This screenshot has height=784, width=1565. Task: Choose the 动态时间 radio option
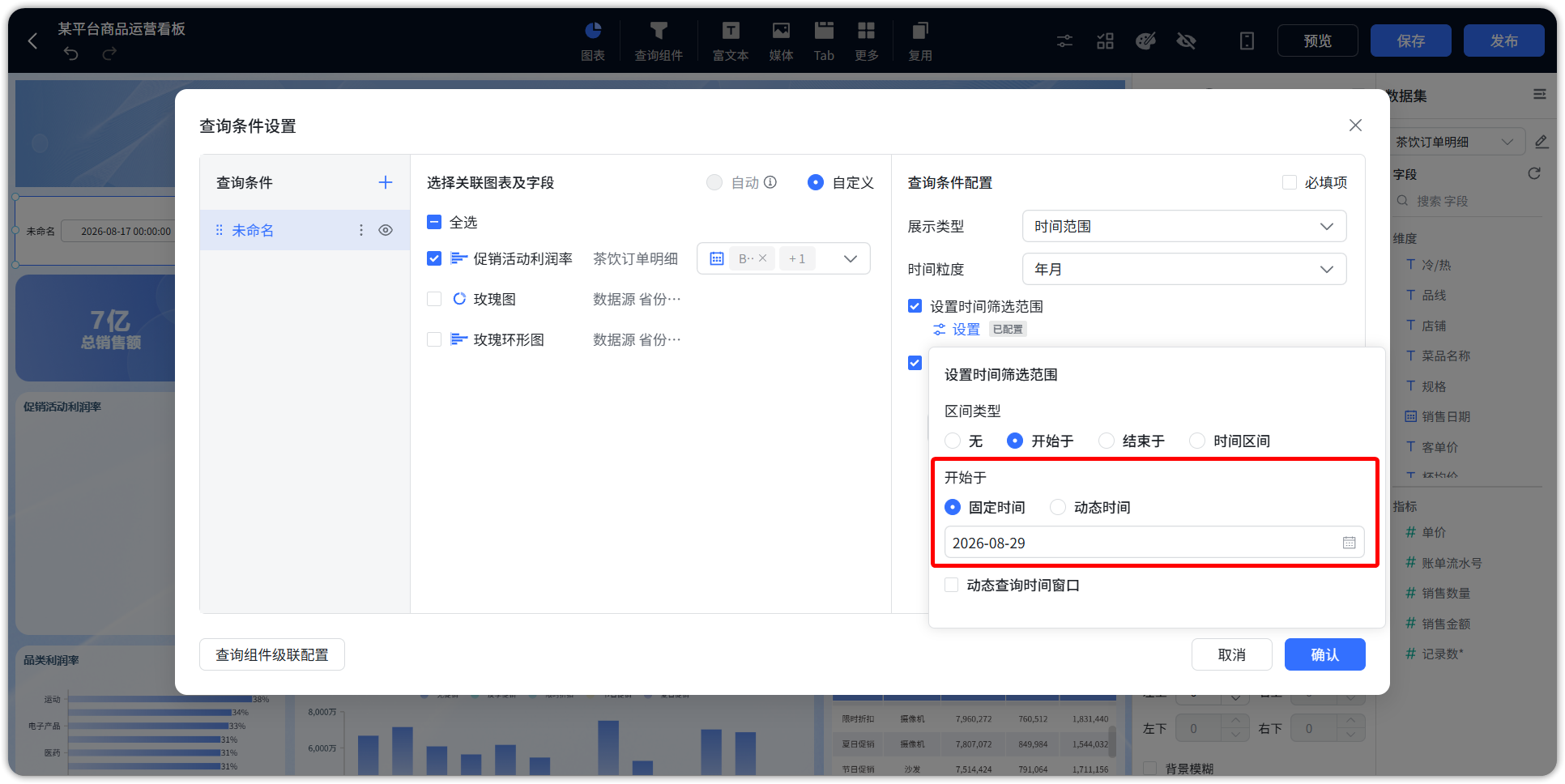tap(1058, 507)
